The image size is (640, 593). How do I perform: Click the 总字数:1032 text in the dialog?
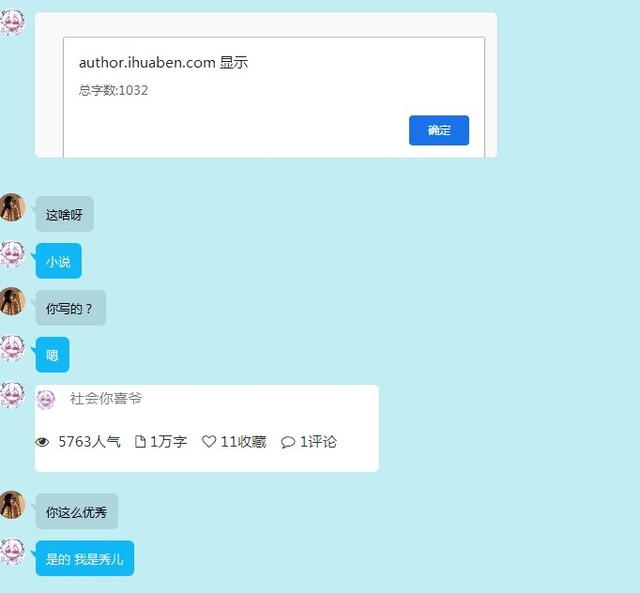113,90
